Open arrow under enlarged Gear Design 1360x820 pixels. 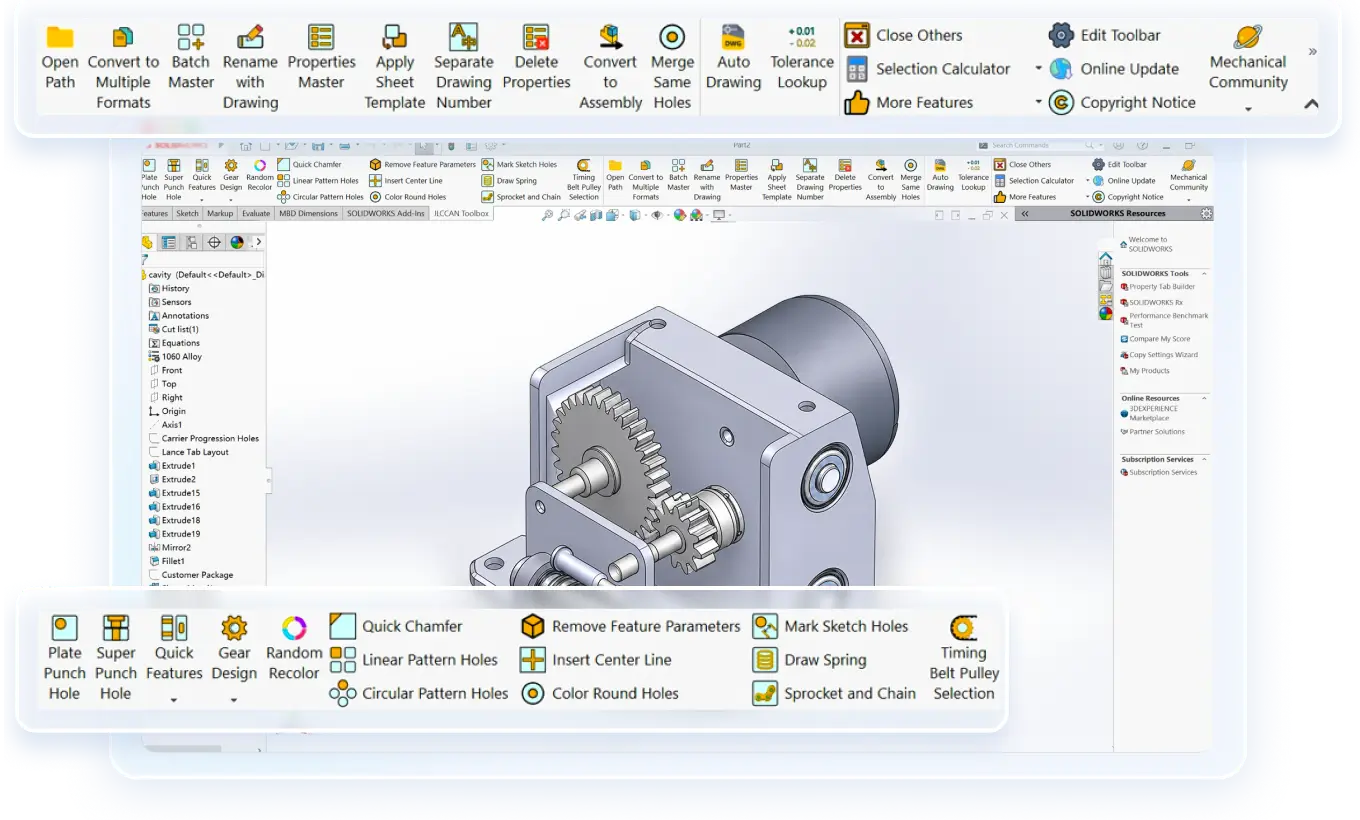(x=234, y=700)
